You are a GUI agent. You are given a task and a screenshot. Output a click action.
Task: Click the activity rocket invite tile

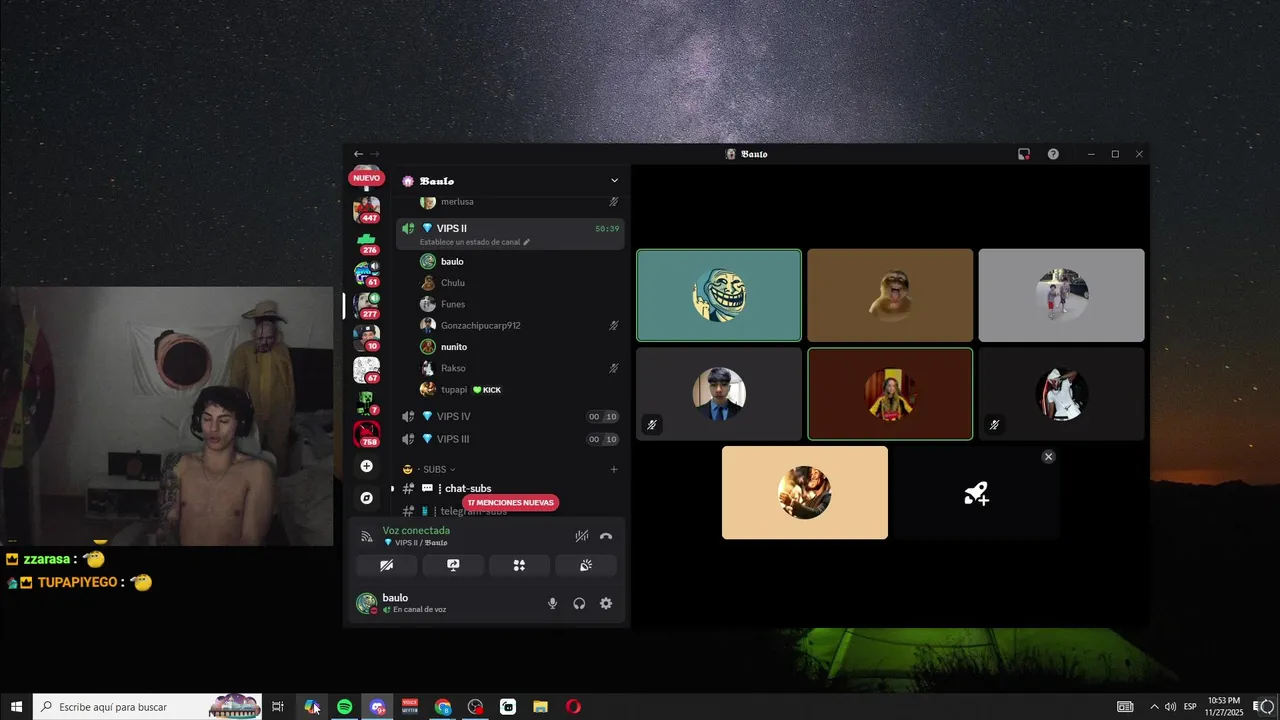pos(976,492)
